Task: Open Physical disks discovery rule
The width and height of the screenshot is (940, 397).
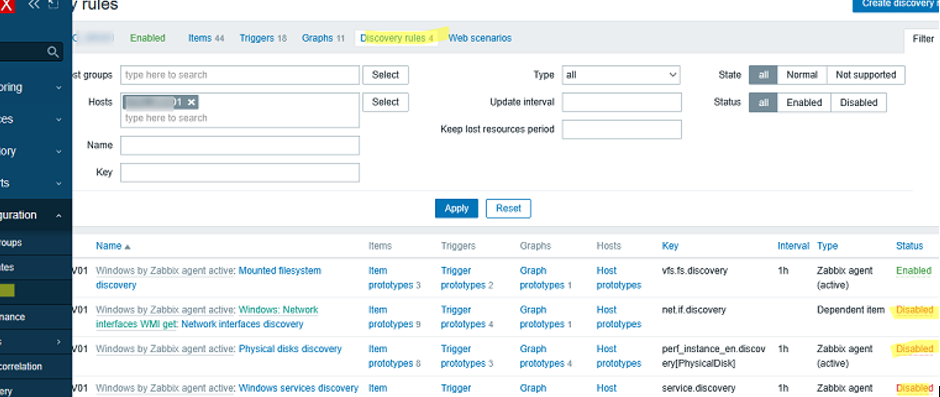Action: tap(290, 348)
